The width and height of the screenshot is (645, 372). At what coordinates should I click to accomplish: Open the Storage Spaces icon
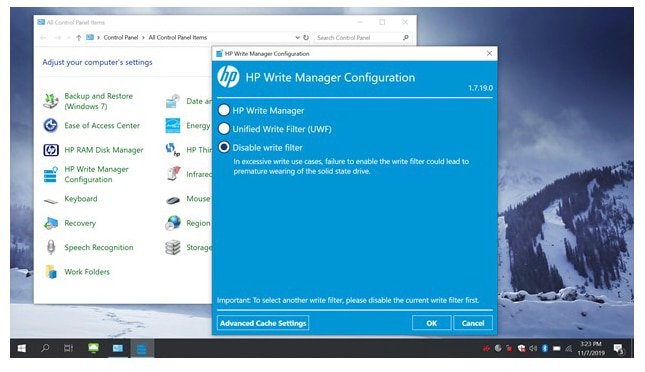pos(173,247)
